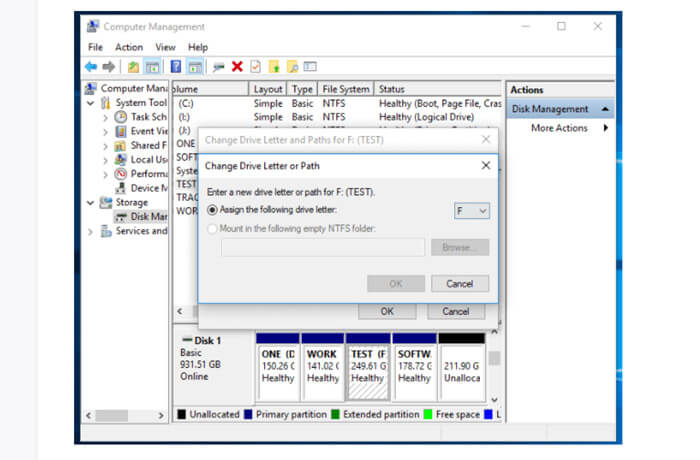This screenshot has height=460, width=700.
Task: Click the Connect drive toolbar icon
Action: tap(218, 67)
